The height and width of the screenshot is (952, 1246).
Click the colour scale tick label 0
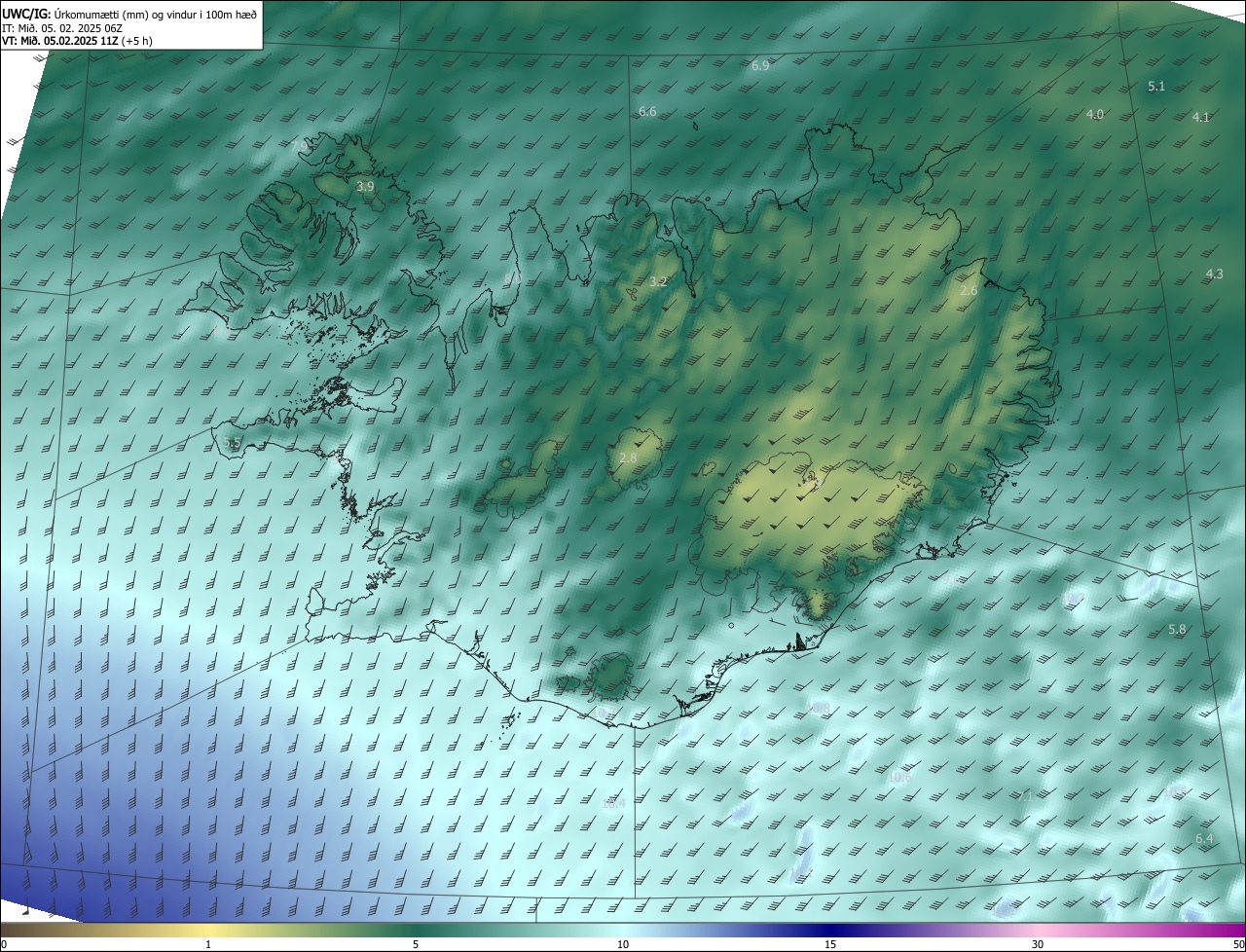point(4,945)
